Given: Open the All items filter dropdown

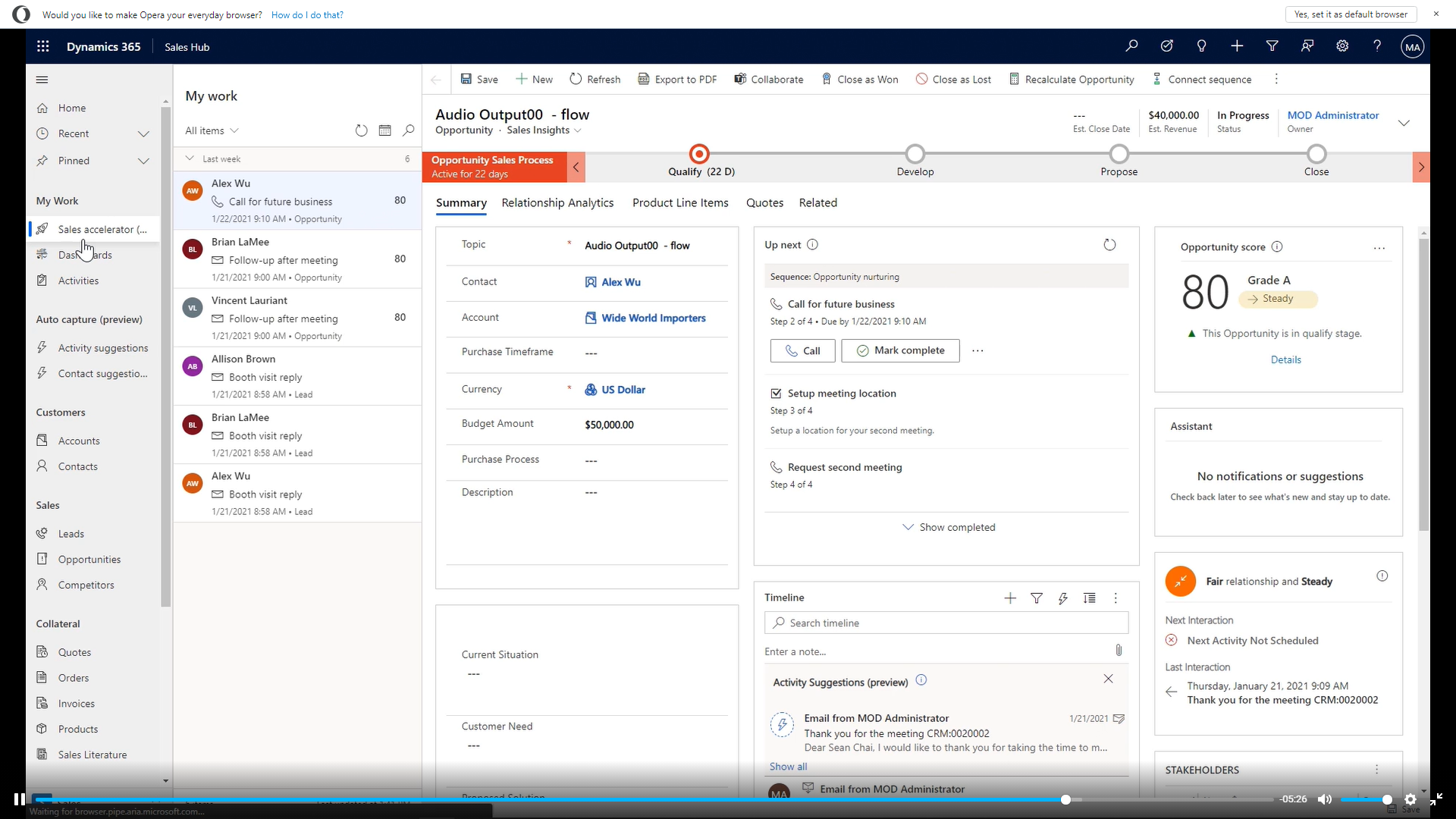Looking at the screenshot, I should (212, 130).
